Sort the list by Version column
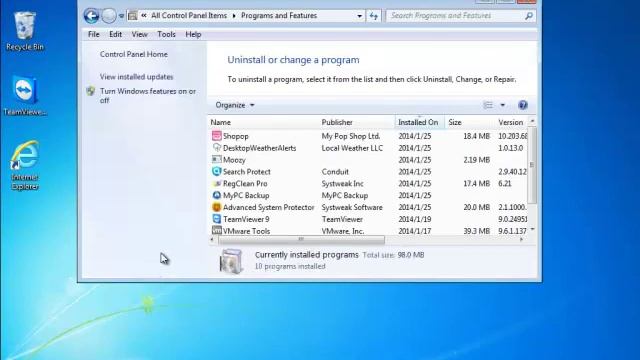 coord(511,122)
